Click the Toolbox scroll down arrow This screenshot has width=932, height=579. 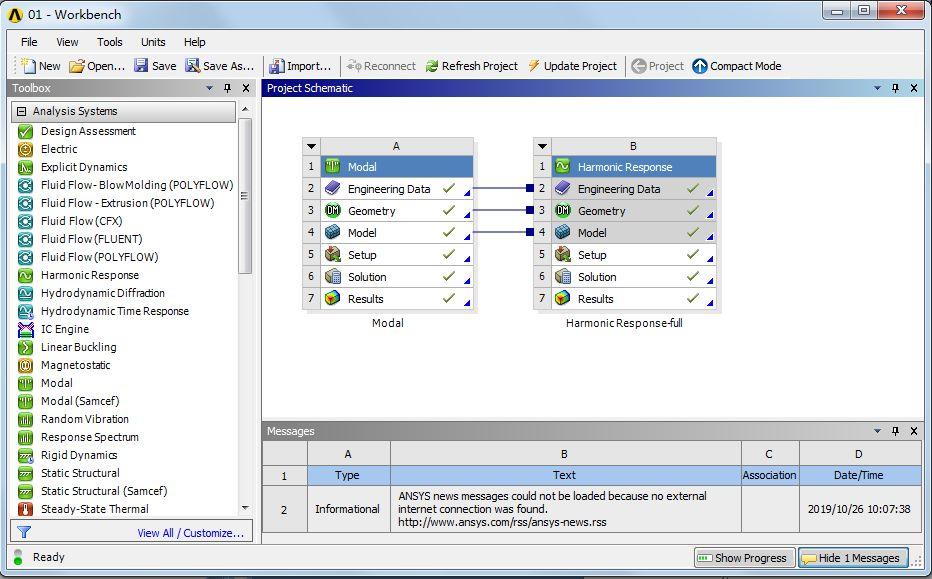tap(245, 508)
